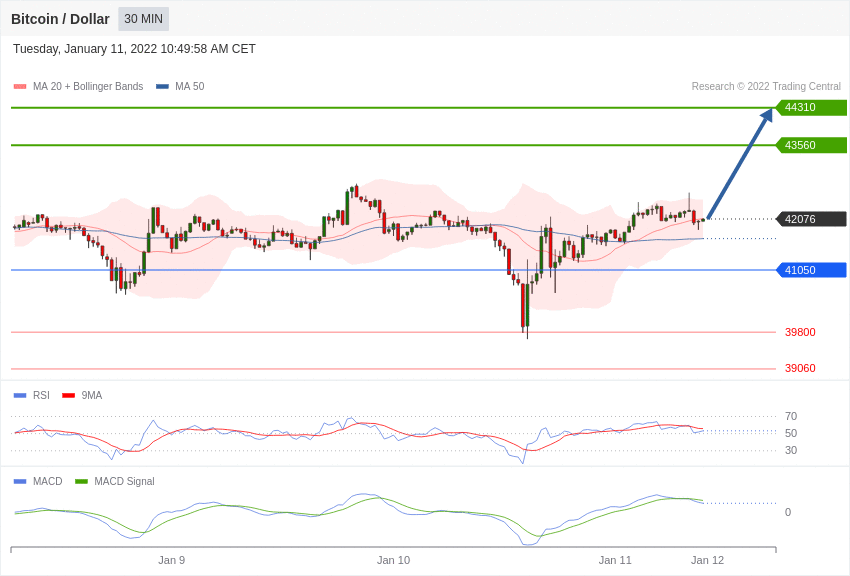The height and width of the screenshot is (576, 850).
Task: Select the 43560 green target price tag
Action: pos(811,145)
